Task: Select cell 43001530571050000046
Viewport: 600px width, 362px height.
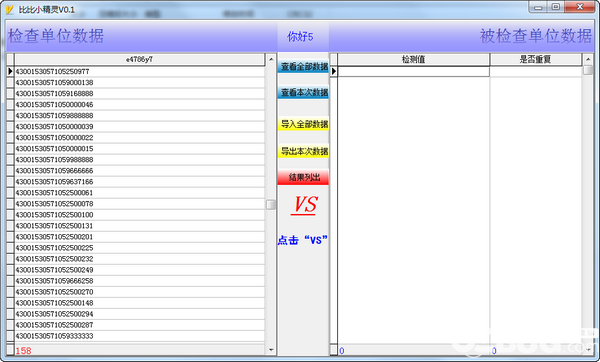Action: pos(140,104)
